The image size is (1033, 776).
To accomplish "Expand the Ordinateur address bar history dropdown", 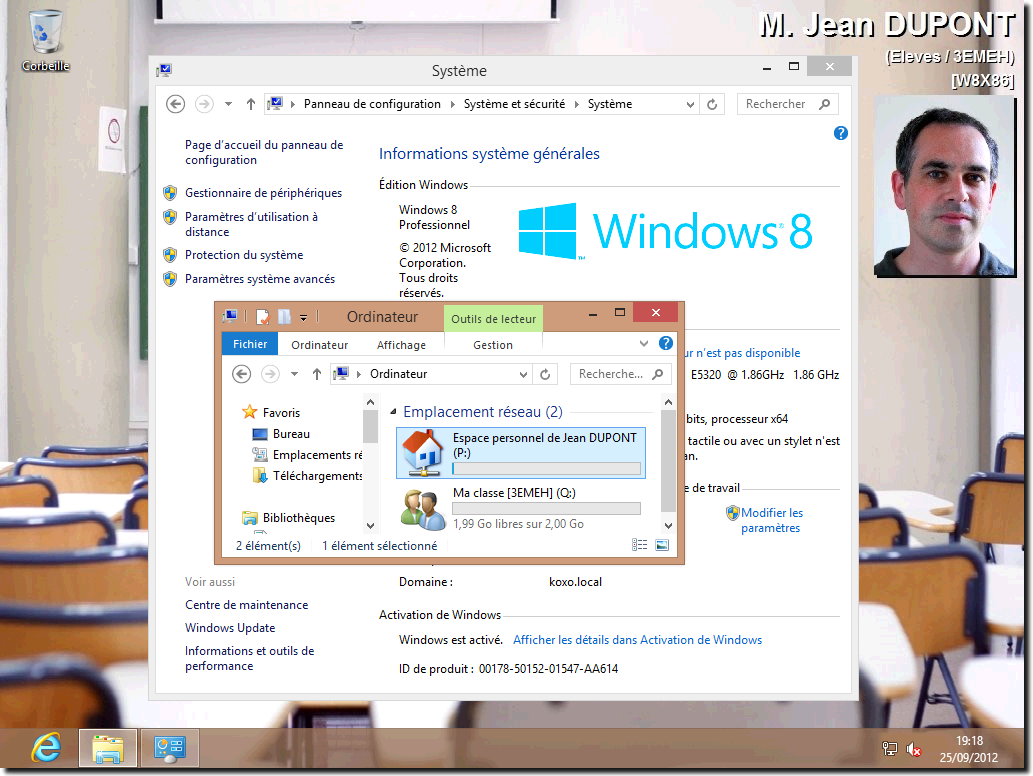I will pos(523,374).
